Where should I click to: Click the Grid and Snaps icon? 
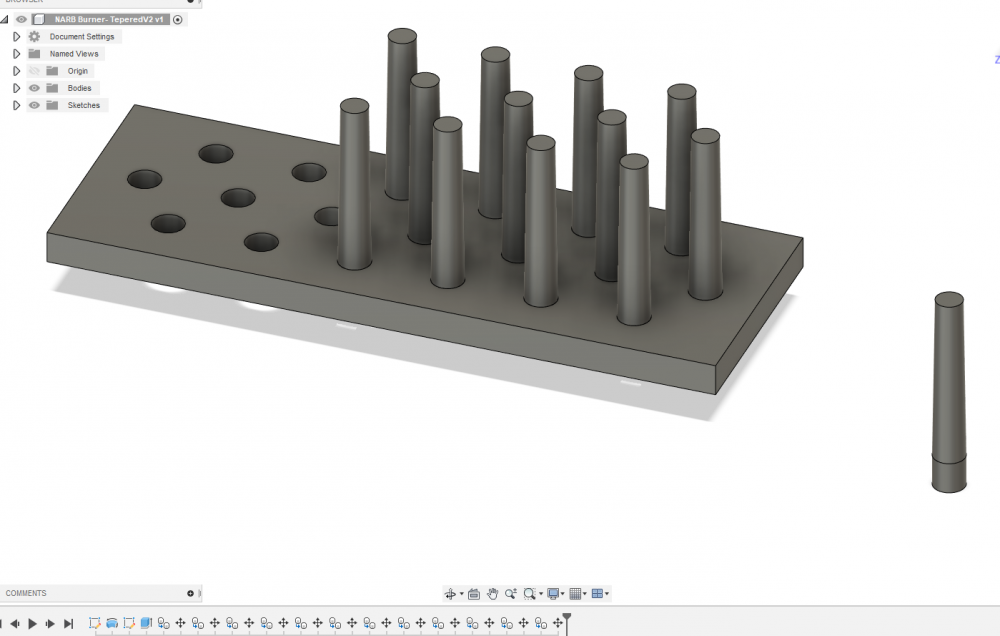point(575,594)
